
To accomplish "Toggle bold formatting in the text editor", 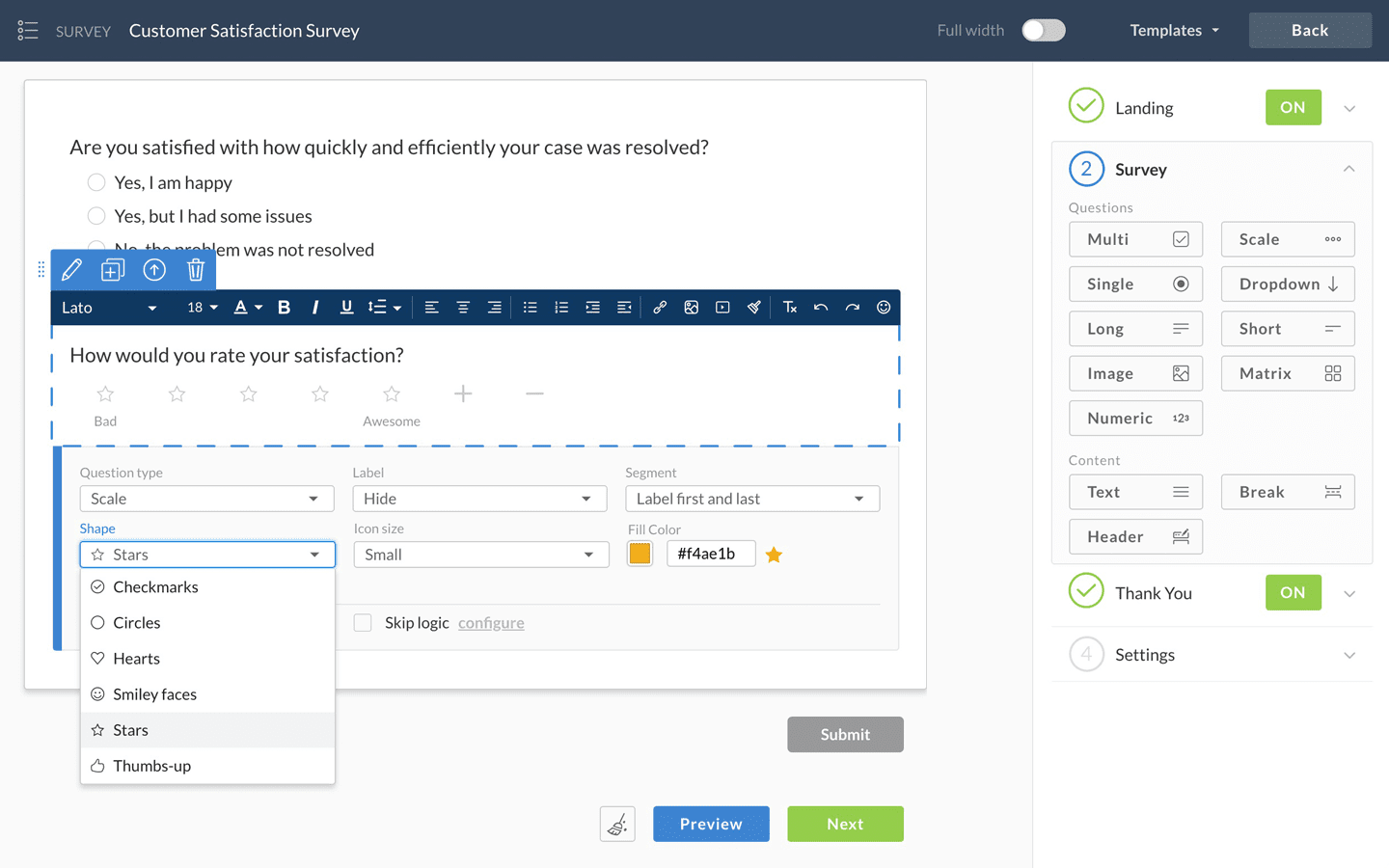I will (284, 307).
